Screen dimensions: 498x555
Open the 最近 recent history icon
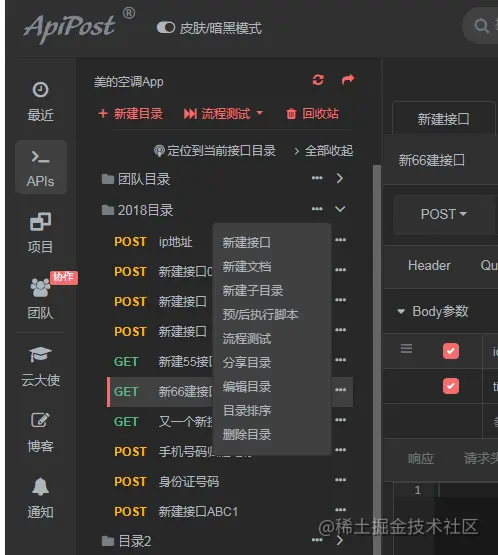click(x=40, y=90)
